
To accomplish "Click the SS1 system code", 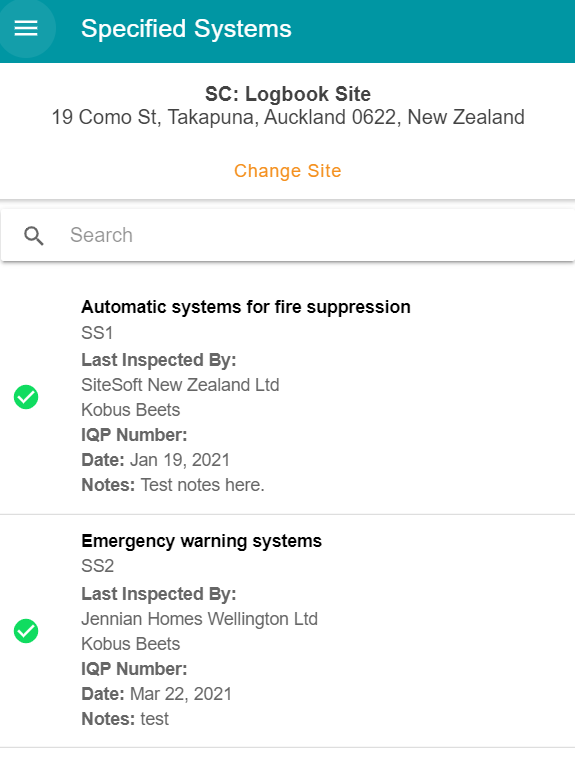I will (97, 333).
